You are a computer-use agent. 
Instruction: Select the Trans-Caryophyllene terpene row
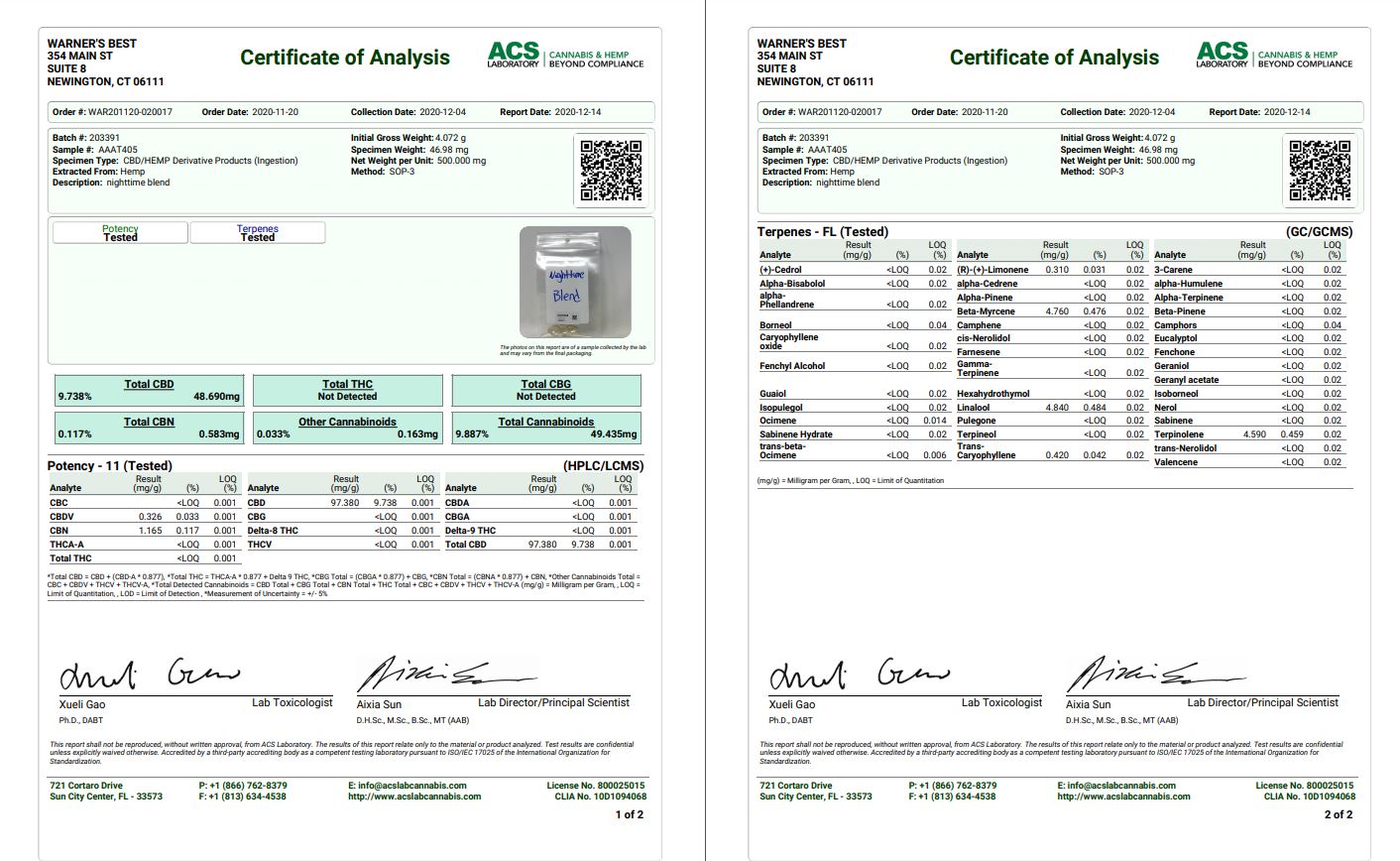click(1051, 451)
